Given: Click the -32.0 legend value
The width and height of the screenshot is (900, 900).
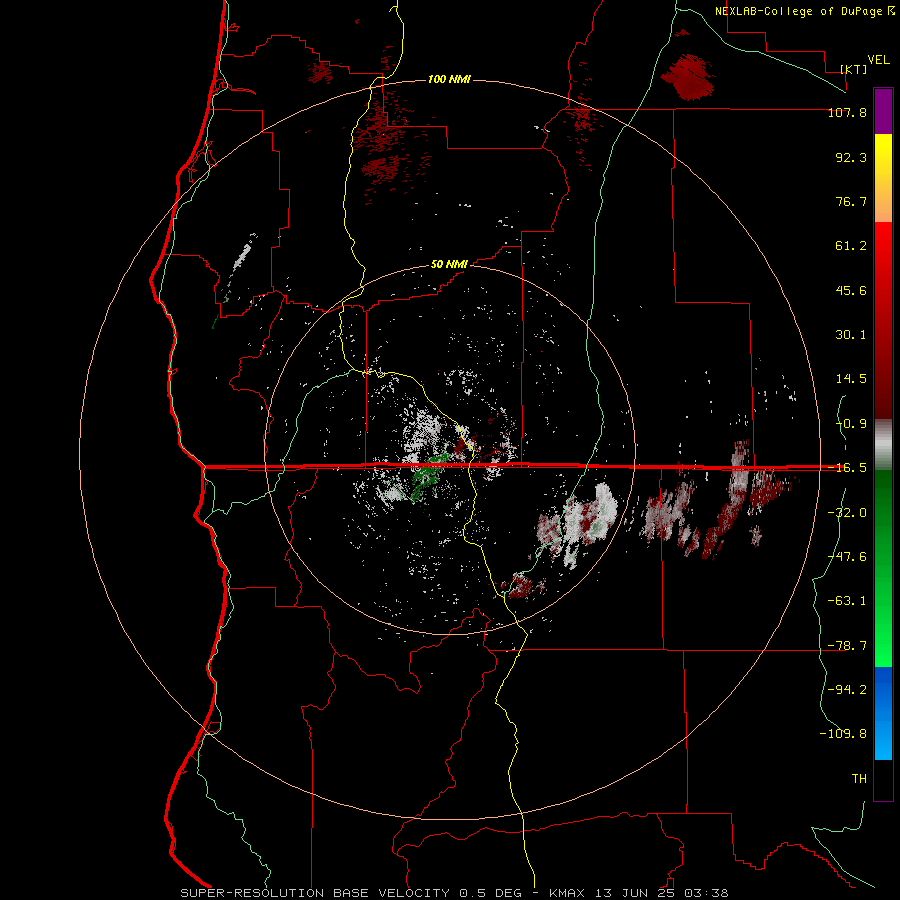Looking at the screenshot, I should tap(847, 513).
